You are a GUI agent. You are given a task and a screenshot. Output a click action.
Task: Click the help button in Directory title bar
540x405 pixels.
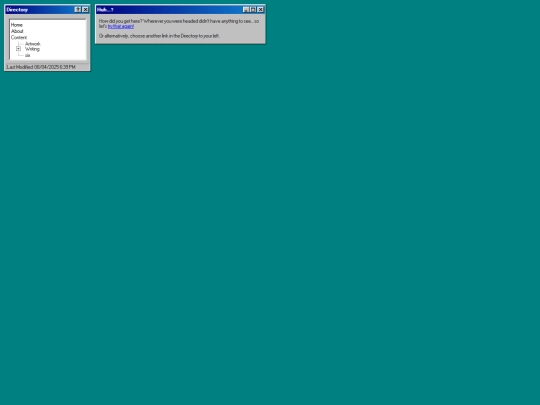tap(78, 10)
